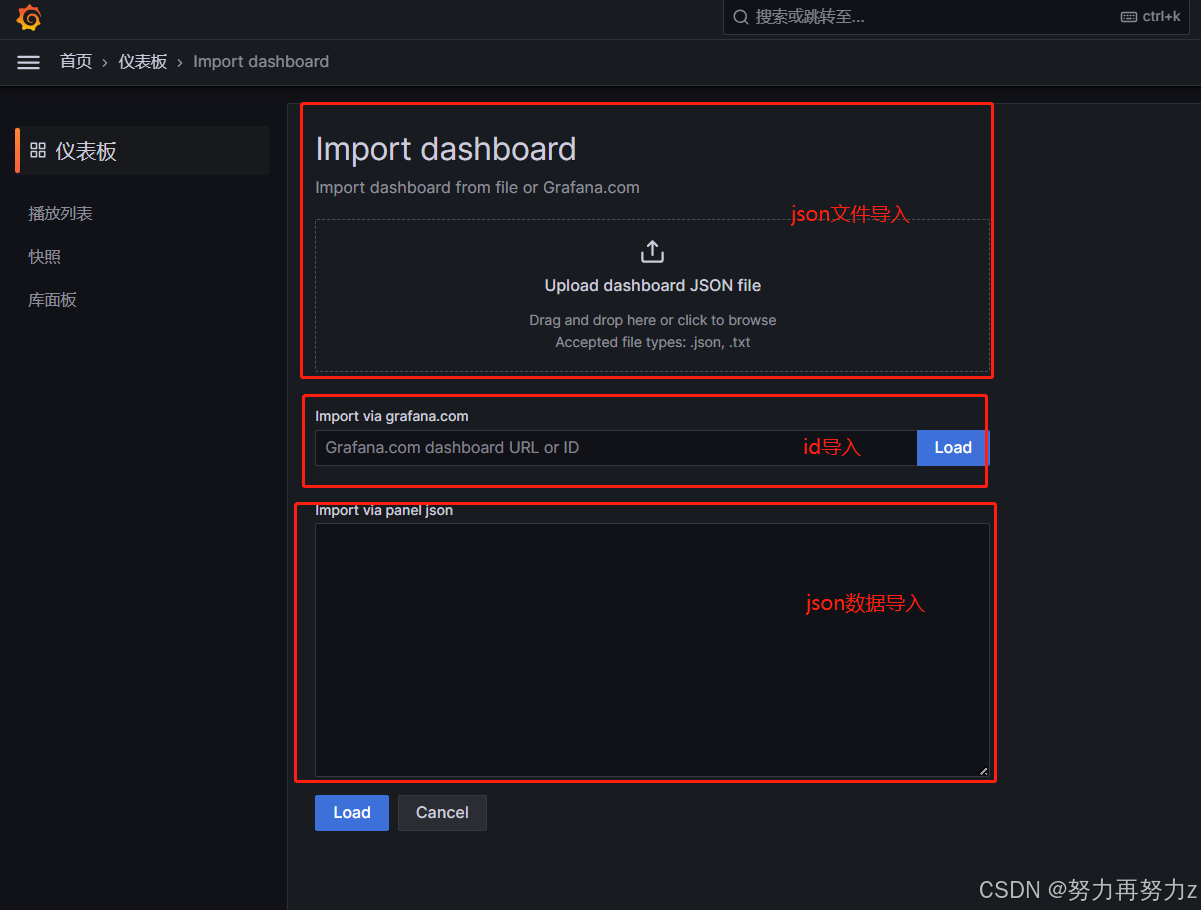The height and width of the screenshot is (910, 1201).
Task: Click 'Drag and drop here or click to browse'
Action: 653,320
